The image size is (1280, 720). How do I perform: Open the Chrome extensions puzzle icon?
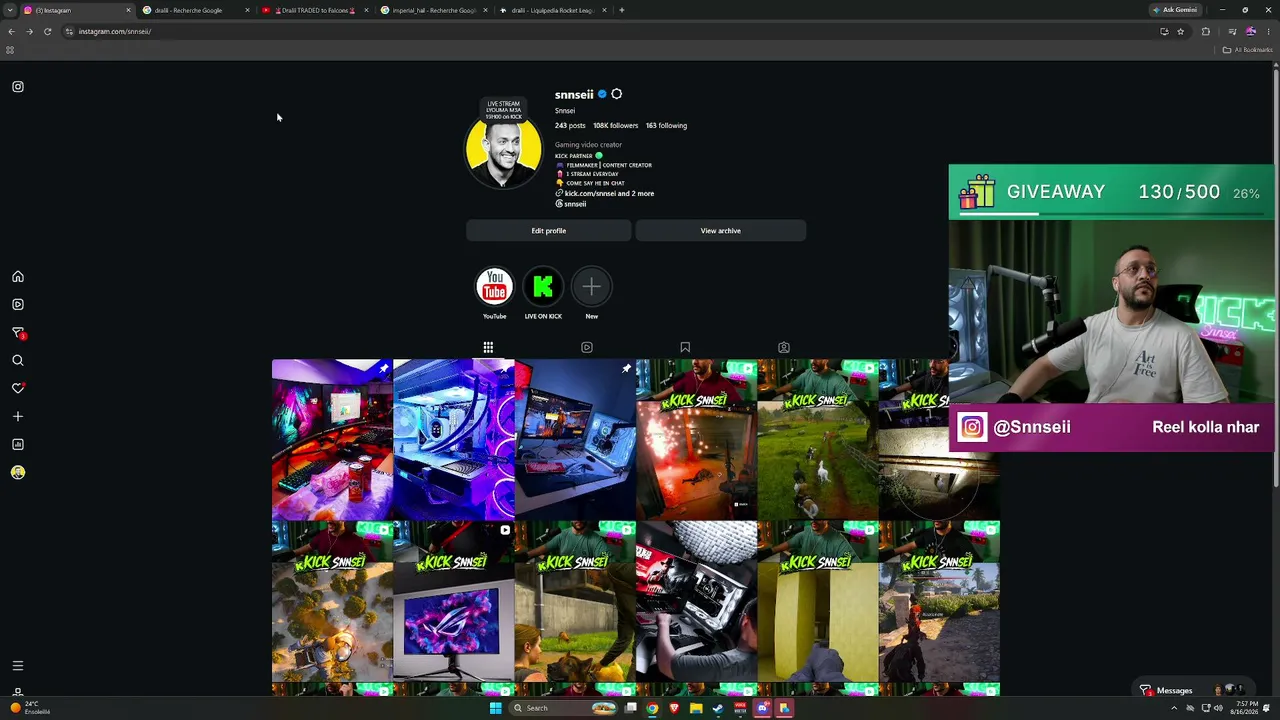pyautogui.click(x=1206, y=32)
